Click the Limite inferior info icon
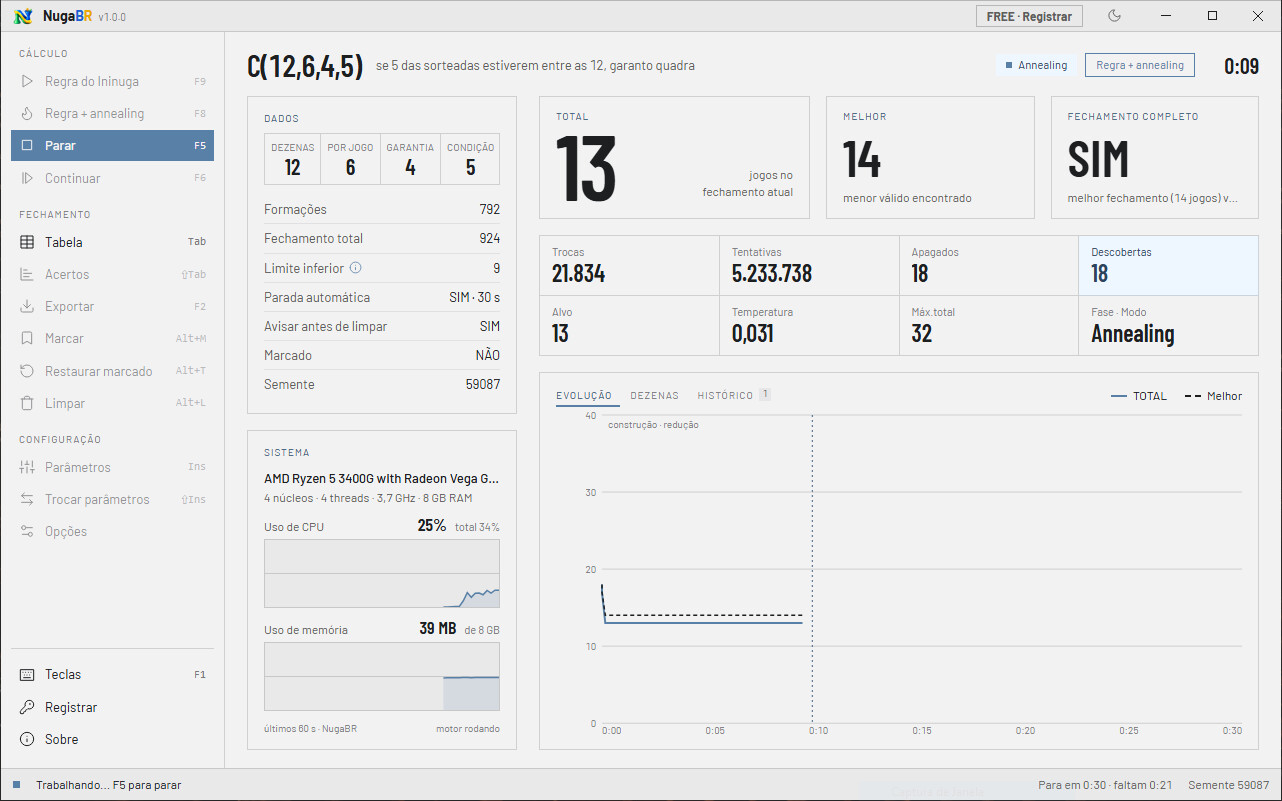Screen dimensions: 1282x801 click(355, 268)
